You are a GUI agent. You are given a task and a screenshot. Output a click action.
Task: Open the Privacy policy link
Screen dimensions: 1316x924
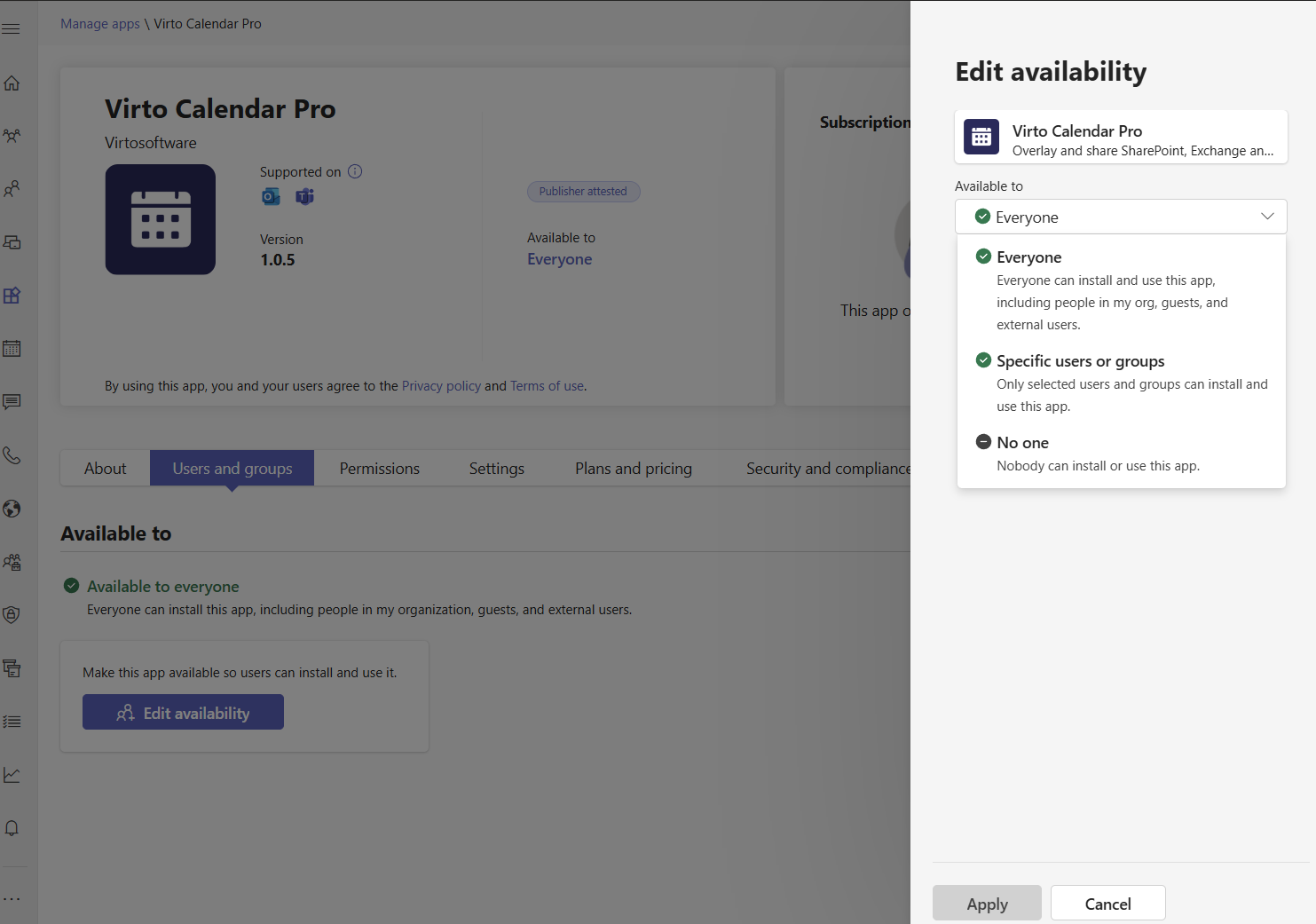point(441,386)
